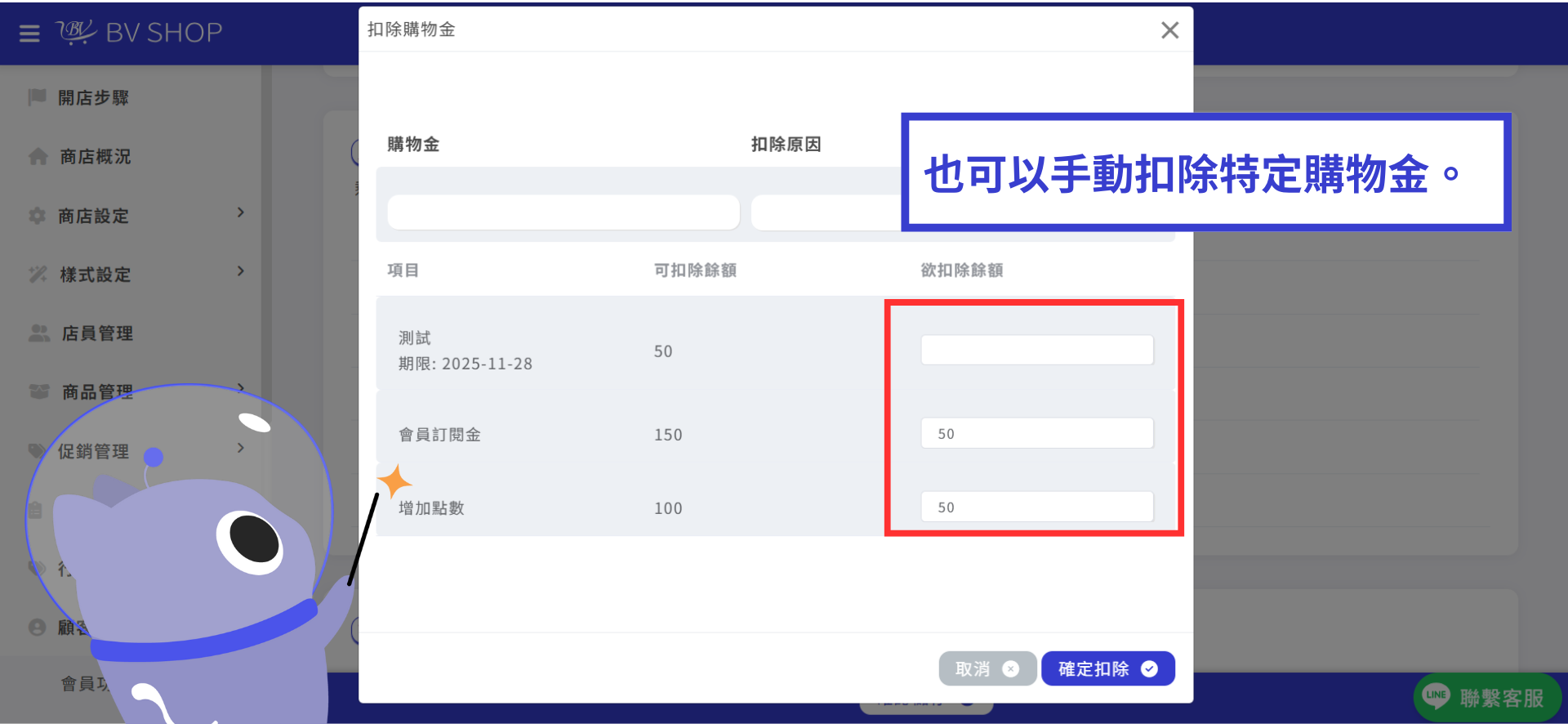Close the 扣除購物金 dialog
The image size is (1568, 724).
coord(1169,30)
